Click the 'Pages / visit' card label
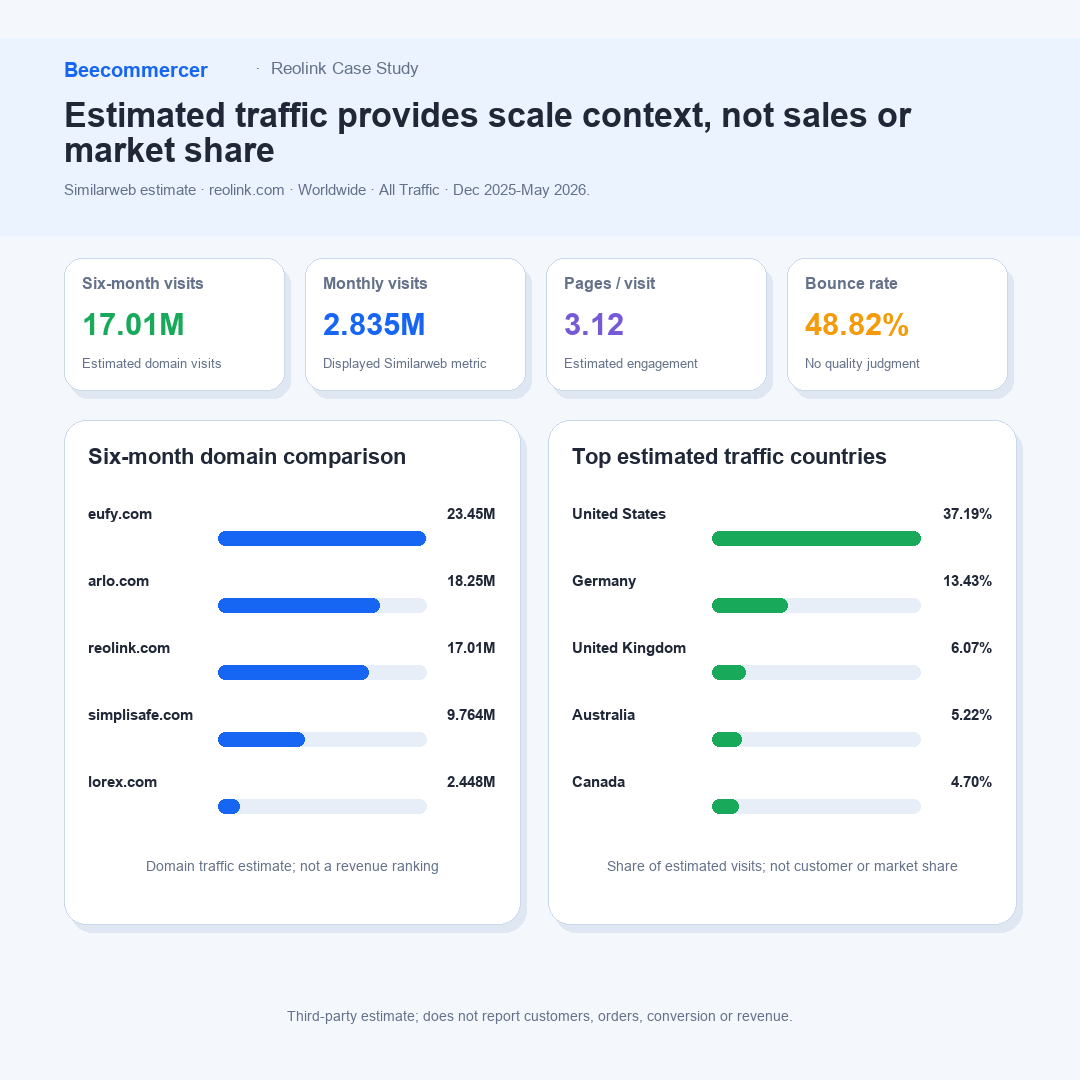 [x=609, y=283]
